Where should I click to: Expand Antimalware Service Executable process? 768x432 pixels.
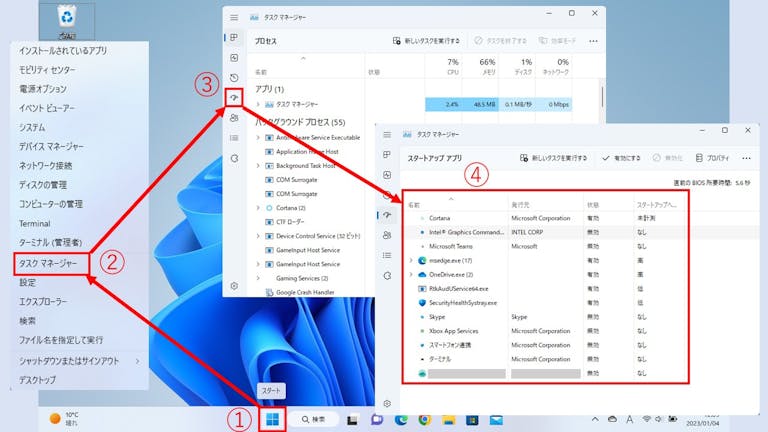(x=258, y=138)
